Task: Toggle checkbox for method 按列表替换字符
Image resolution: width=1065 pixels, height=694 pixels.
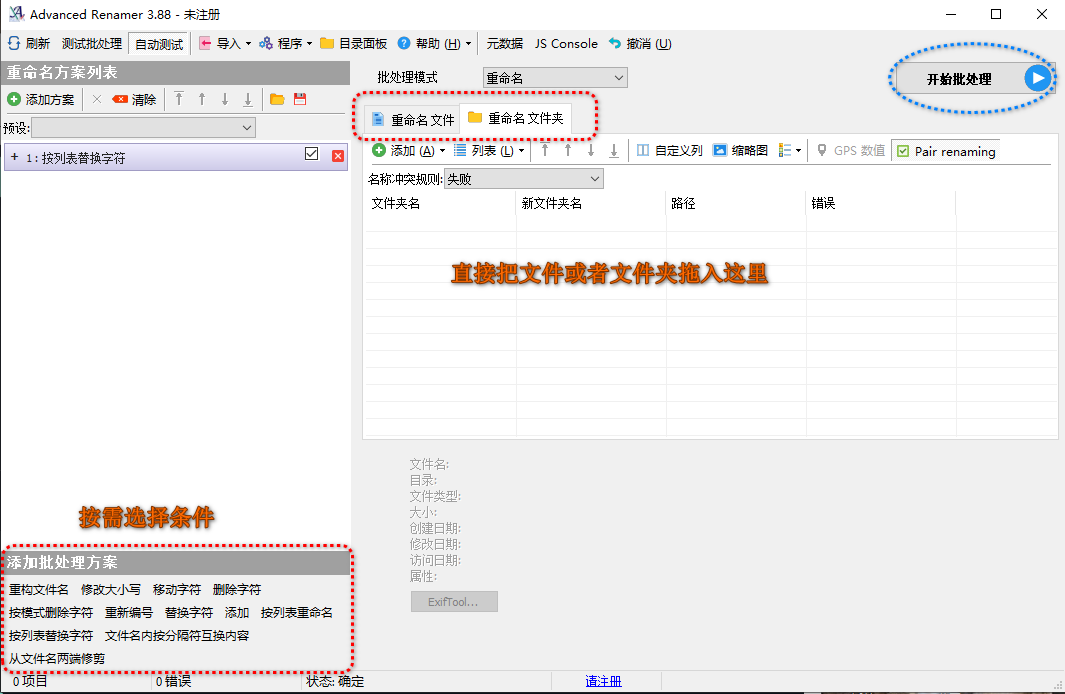Action: click(311, 154)
